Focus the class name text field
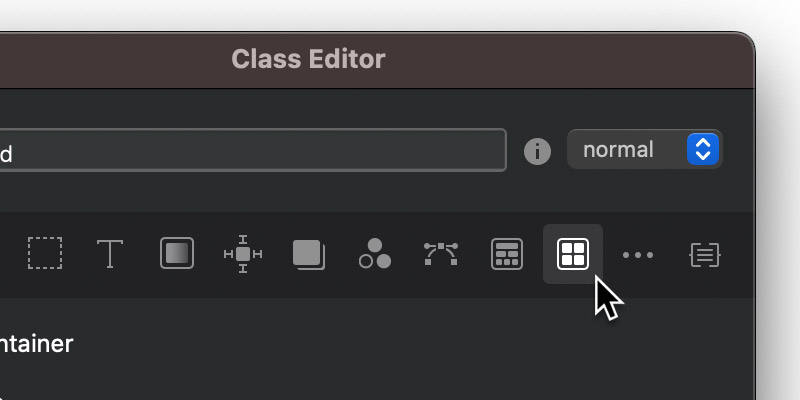The width and height of the screenshot is (800, 400). (253, 150)
